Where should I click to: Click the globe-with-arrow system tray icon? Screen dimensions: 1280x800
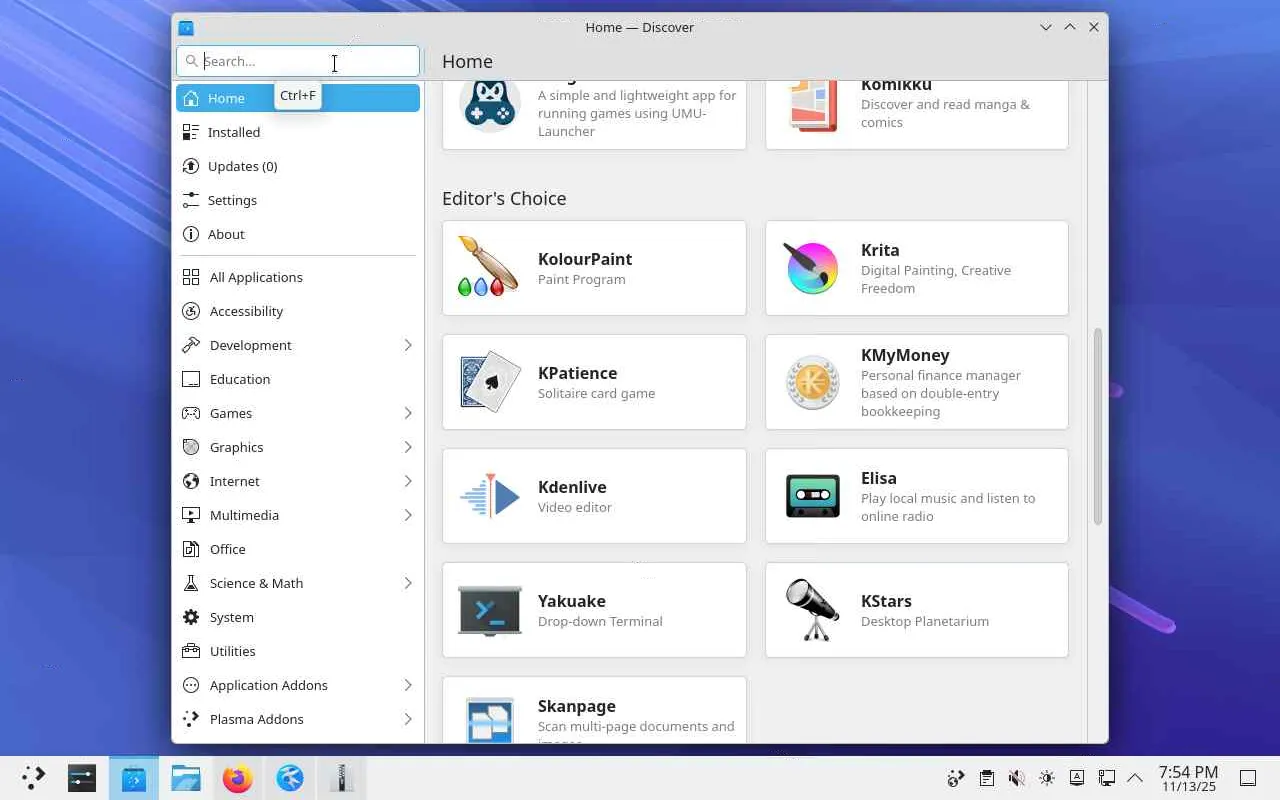coord(957,778)
